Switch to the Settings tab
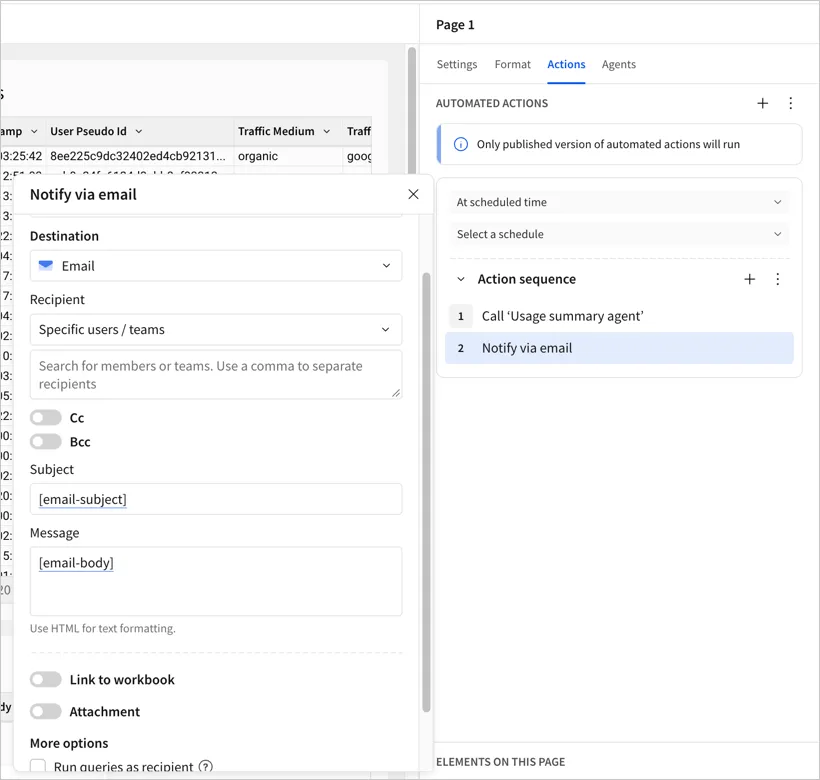 [x=457, y=64]
